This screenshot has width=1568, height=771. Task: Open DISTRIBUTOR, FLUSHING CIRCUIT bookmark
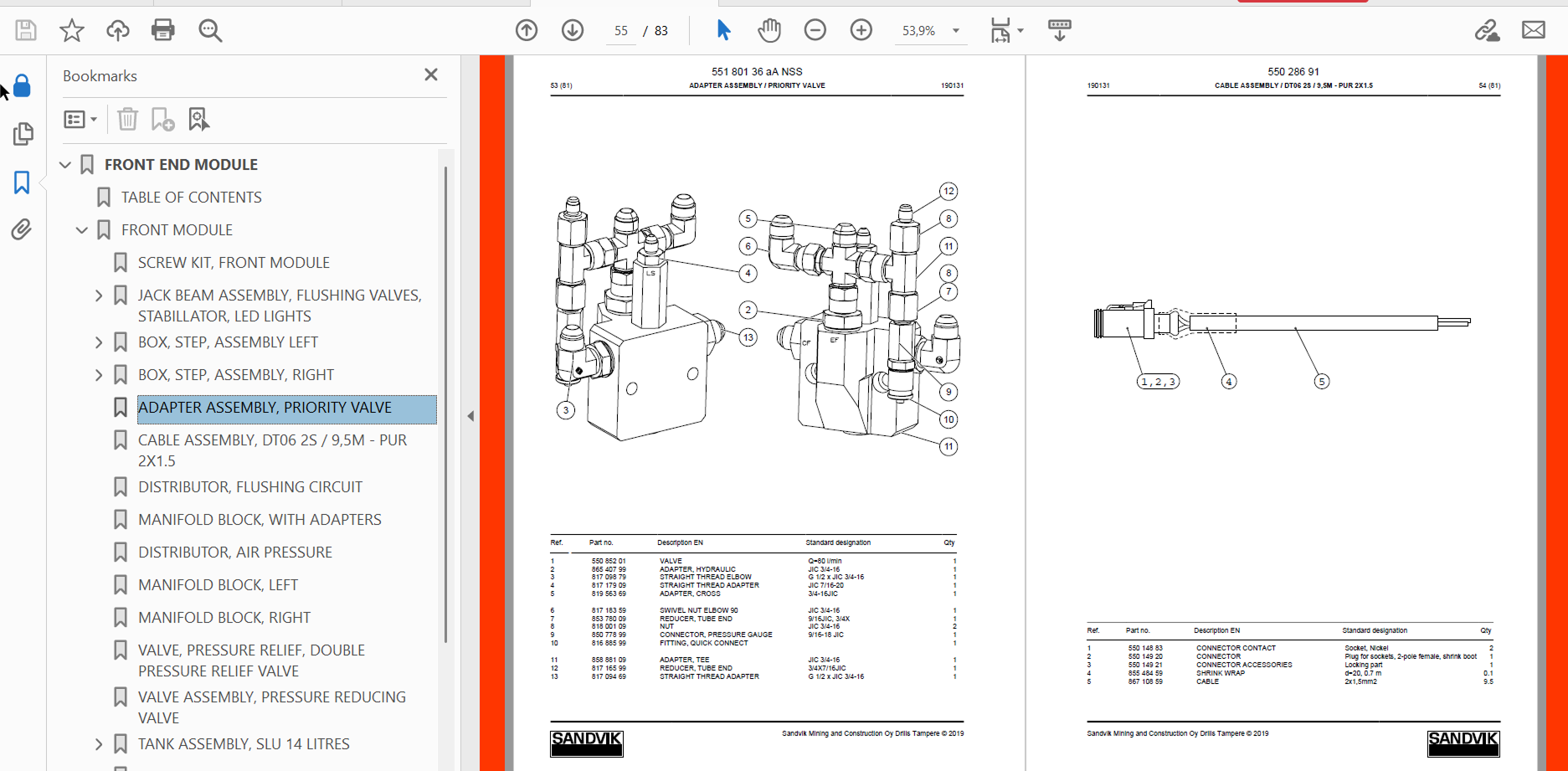pyautogui.click(x=250, y=487)
